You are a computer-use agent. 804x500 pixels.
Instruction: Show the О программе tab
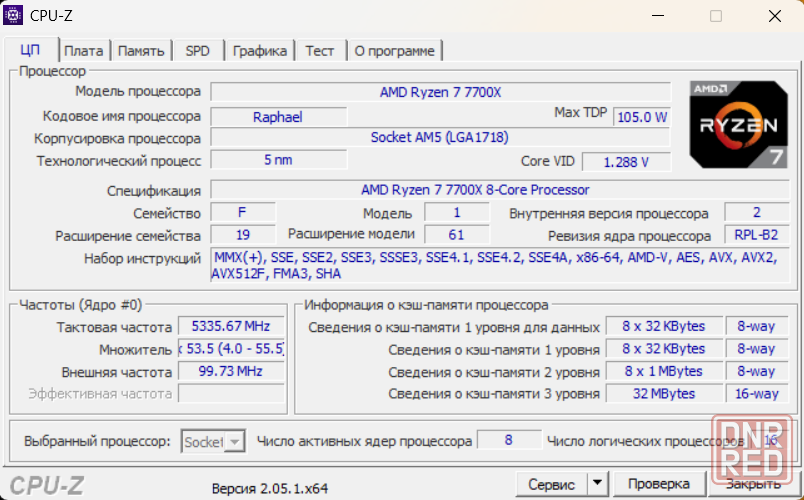pyautogui.click(x=395, y=51)
